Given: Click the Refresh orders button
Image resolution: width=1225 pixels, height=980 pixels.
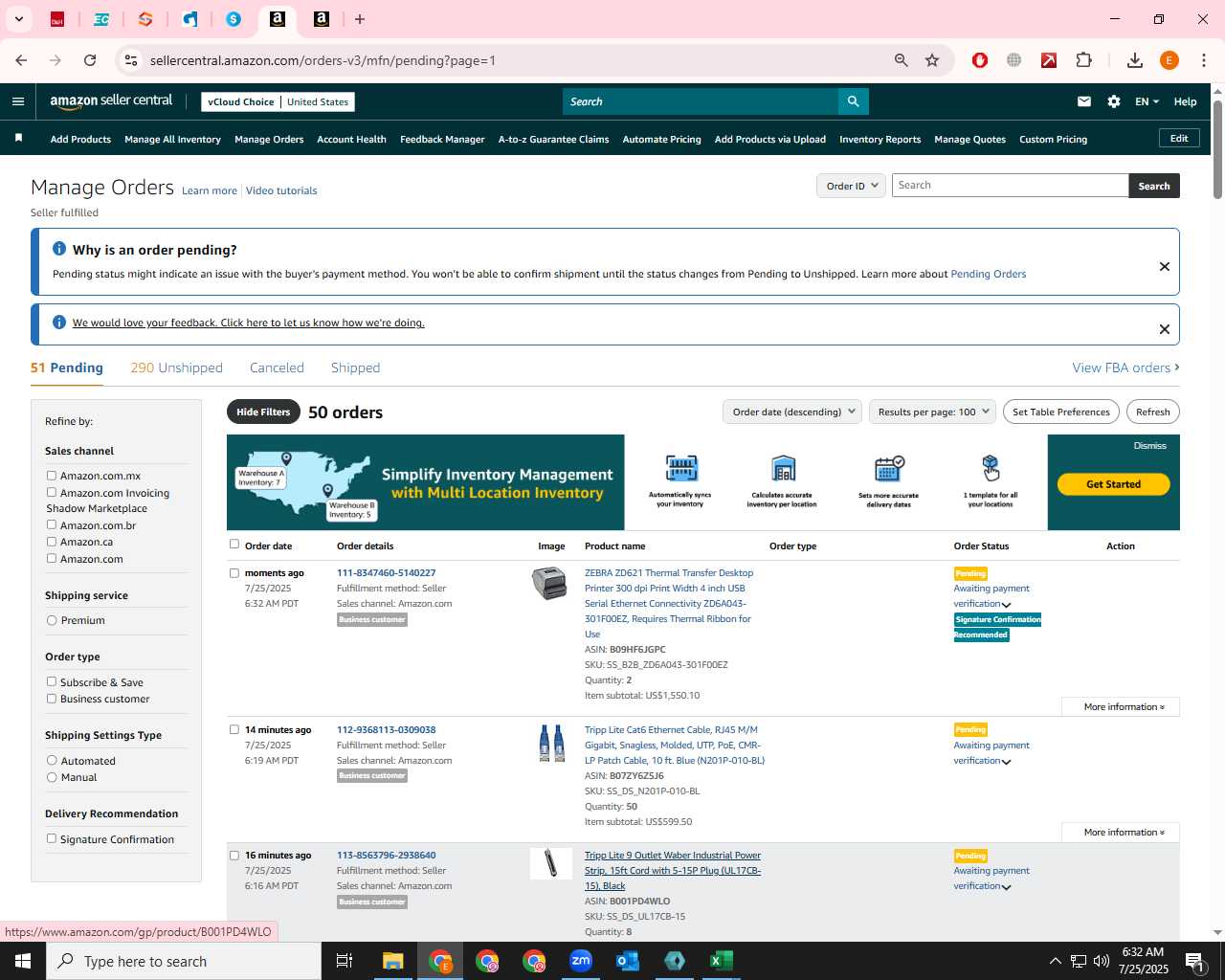Looking at the screenshot, I should [x=1153, y=412].
